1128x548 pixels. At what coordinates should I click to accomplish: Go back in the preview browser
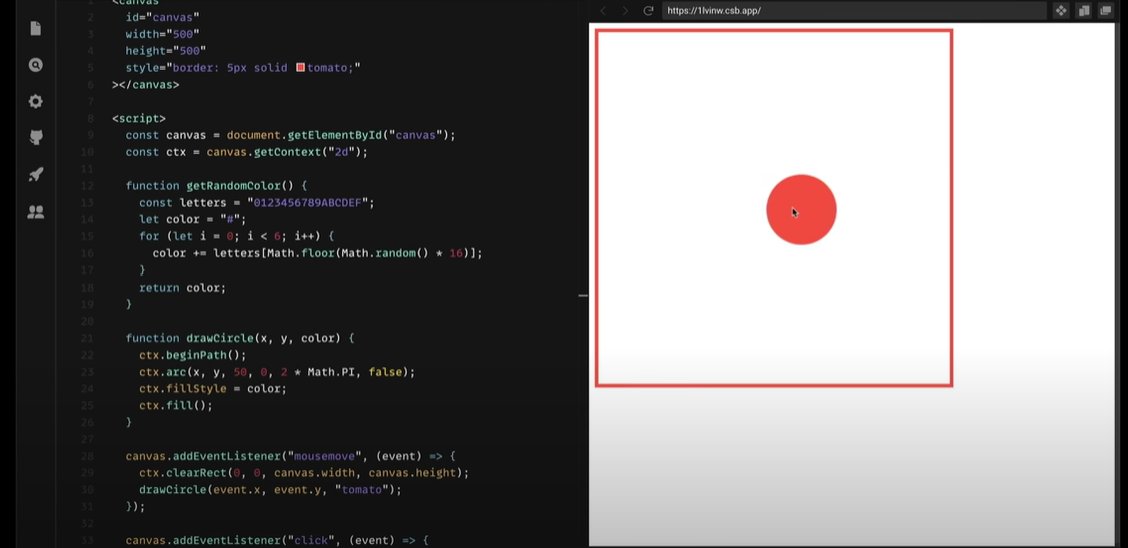click(x=603, y=11)
